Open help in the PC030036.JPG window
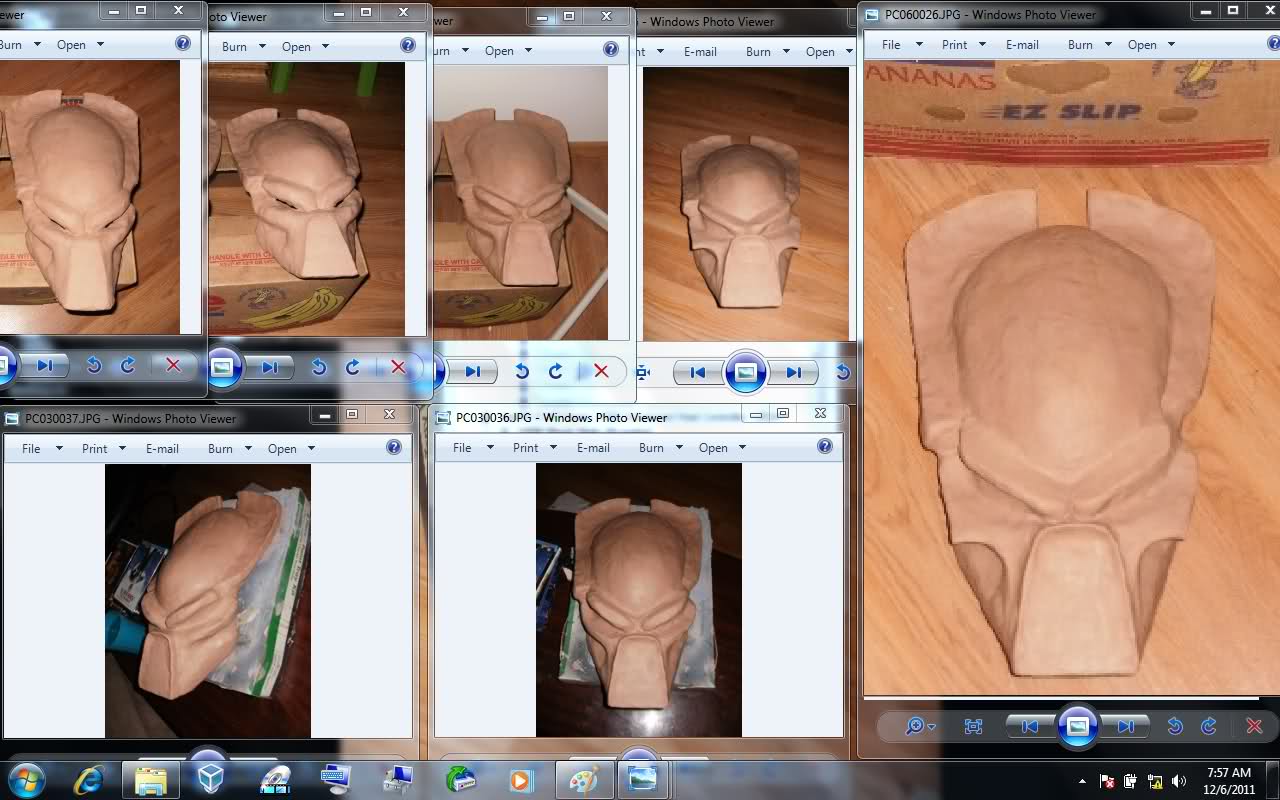Screen dimensions: 1280x800 point(825,446)
